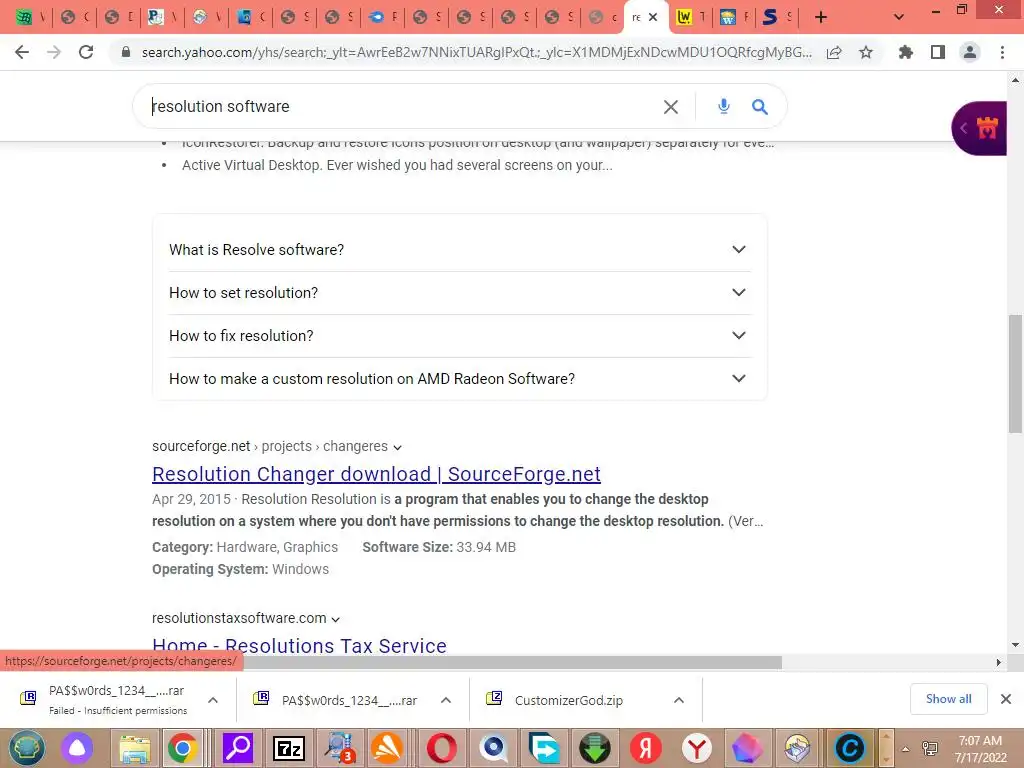Open Resolution Changer download SourceForge link
The image size is (1024, 768).
pyautogui.click(x=376, y=474)
